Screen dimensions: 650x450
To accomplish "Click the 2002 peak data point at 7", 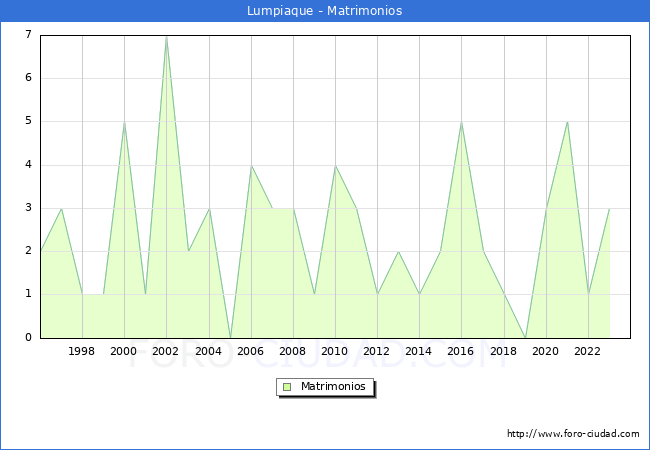I will click(x=166, y=36).
